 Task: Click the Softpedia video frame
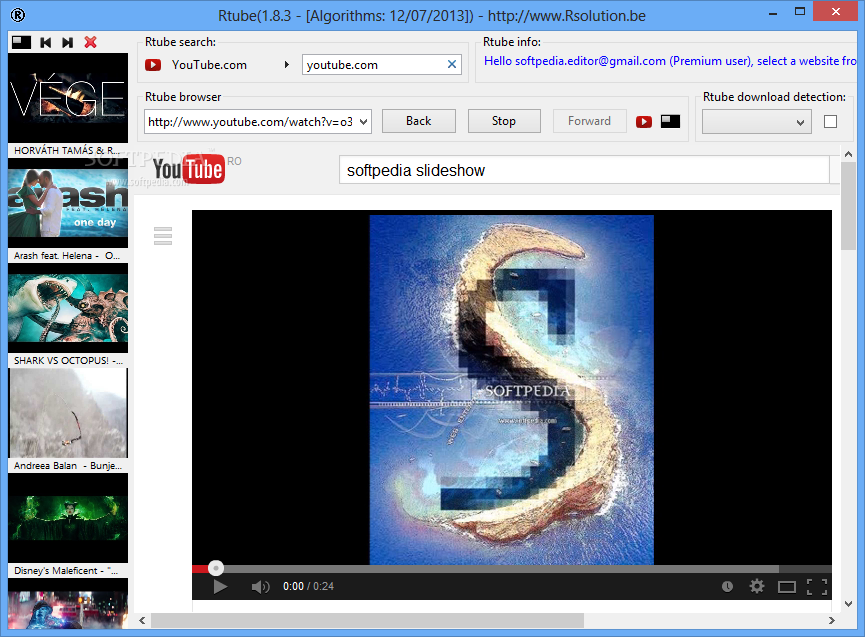[511, 389]
